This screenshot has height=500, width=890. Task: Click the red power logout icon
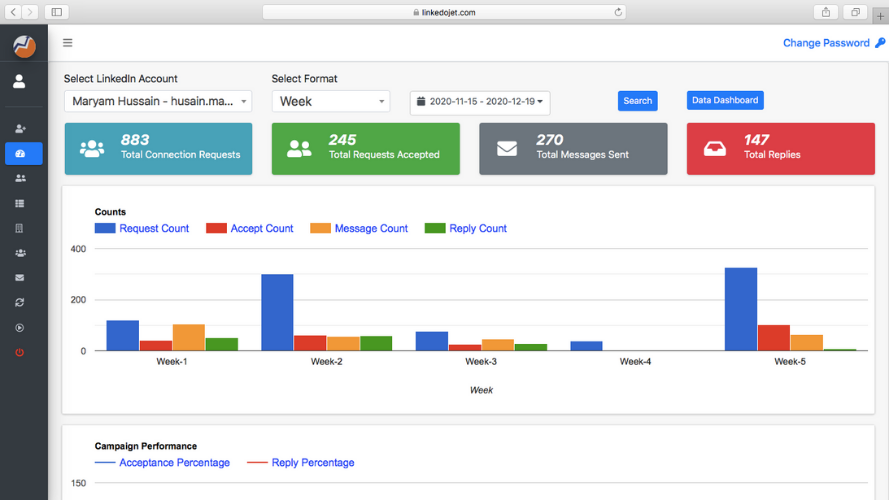coord(19,352)
